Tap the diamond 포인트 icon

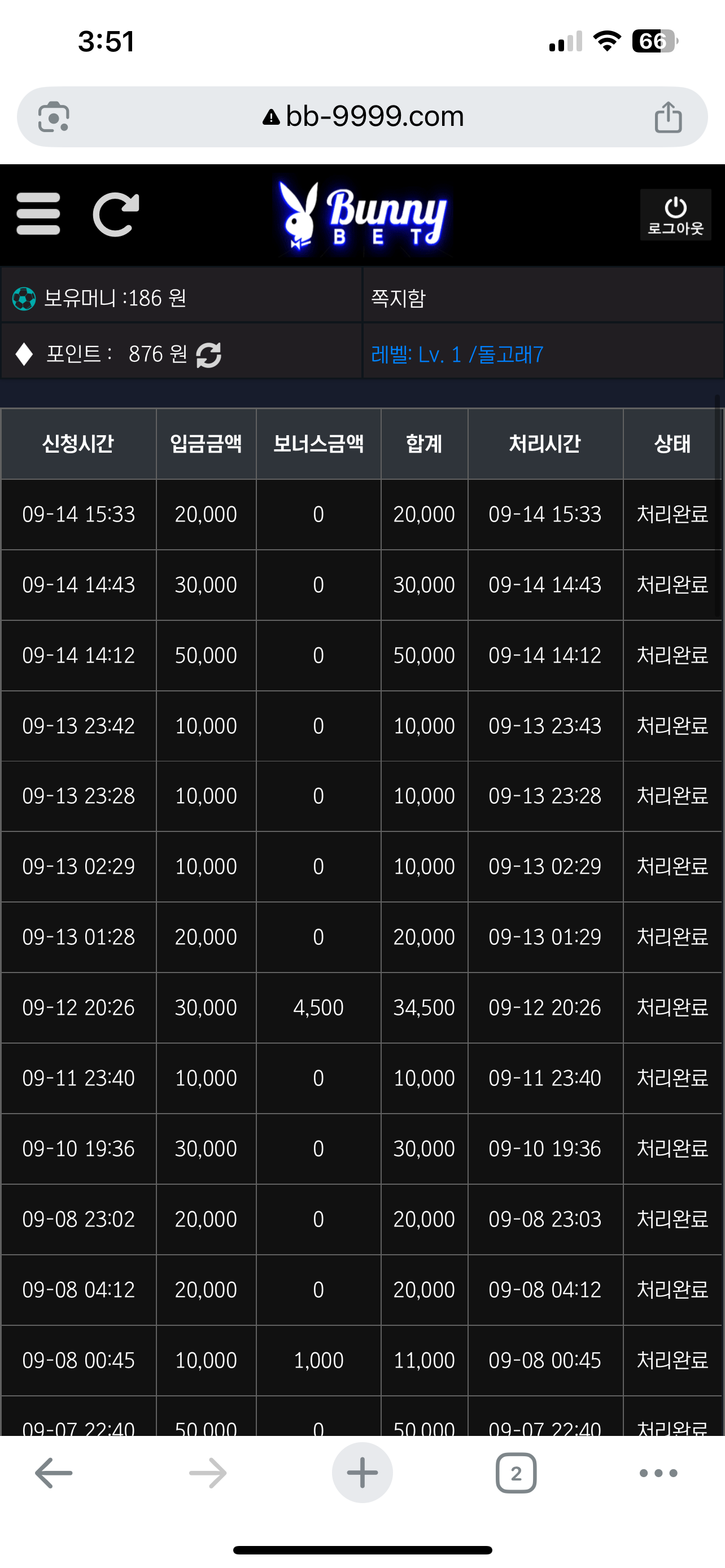click(x=24, y=354)
